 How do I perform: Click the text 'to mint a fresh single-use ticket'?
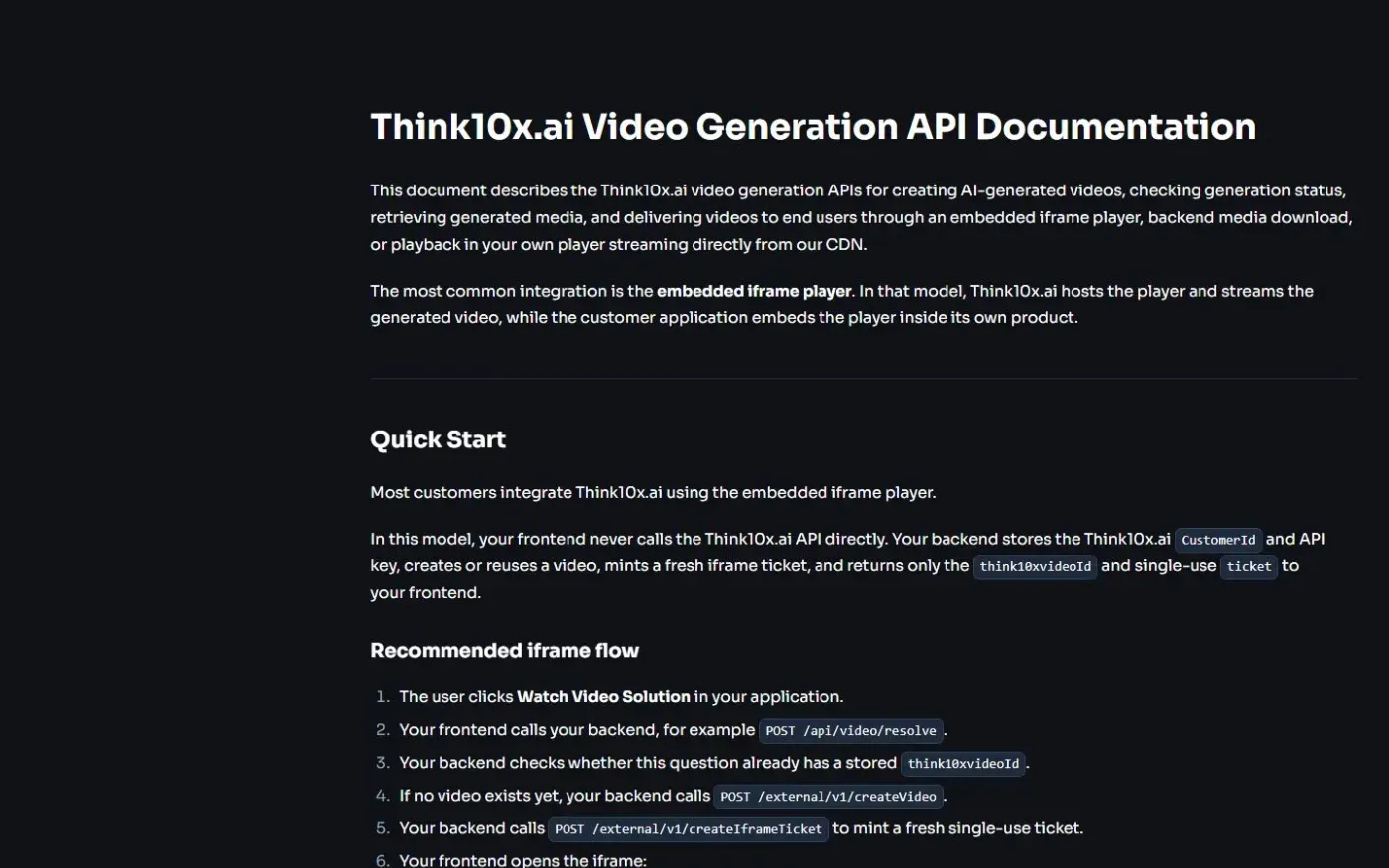956,828
